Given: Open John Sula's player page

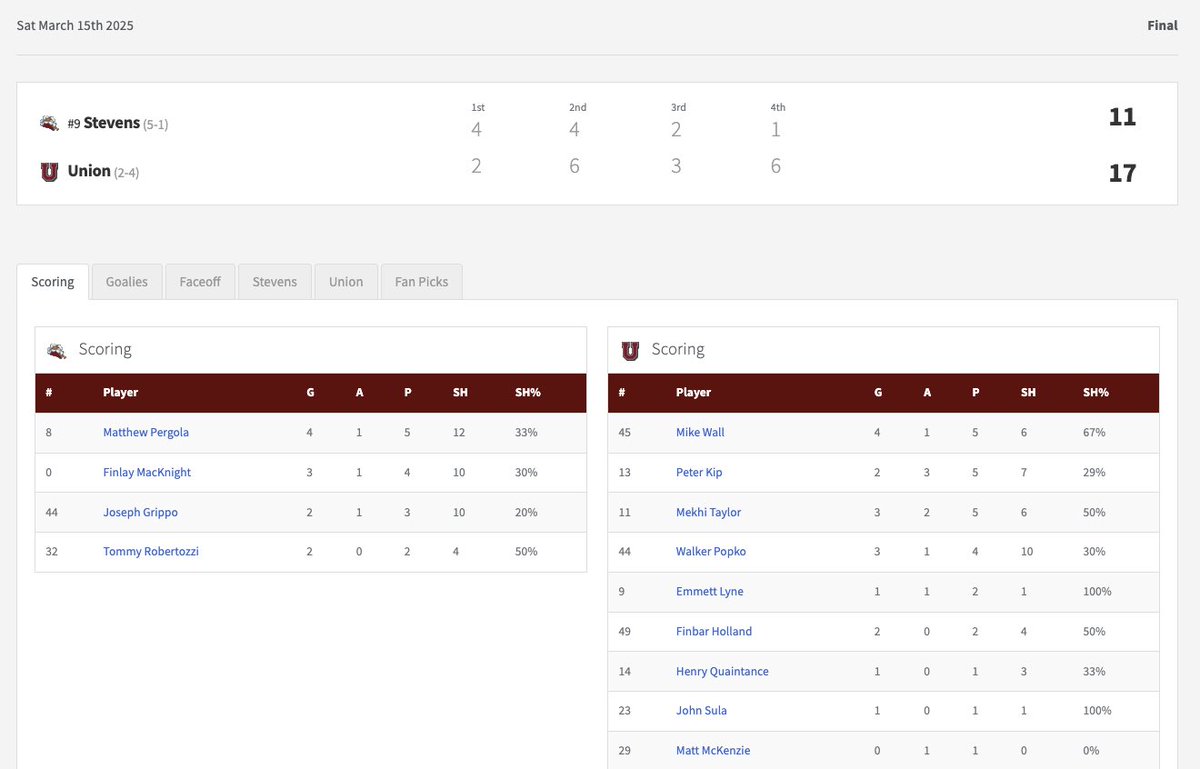Looking at the screenshot, I should click(701, 711).
